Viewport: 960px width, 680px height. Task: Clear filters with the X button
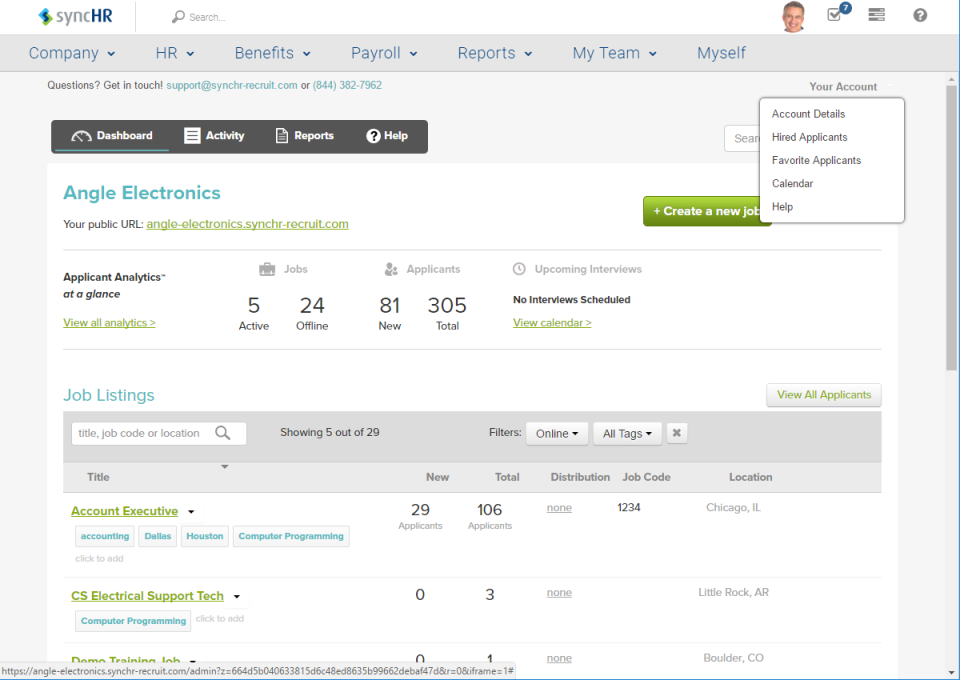(x=677, y=433)
